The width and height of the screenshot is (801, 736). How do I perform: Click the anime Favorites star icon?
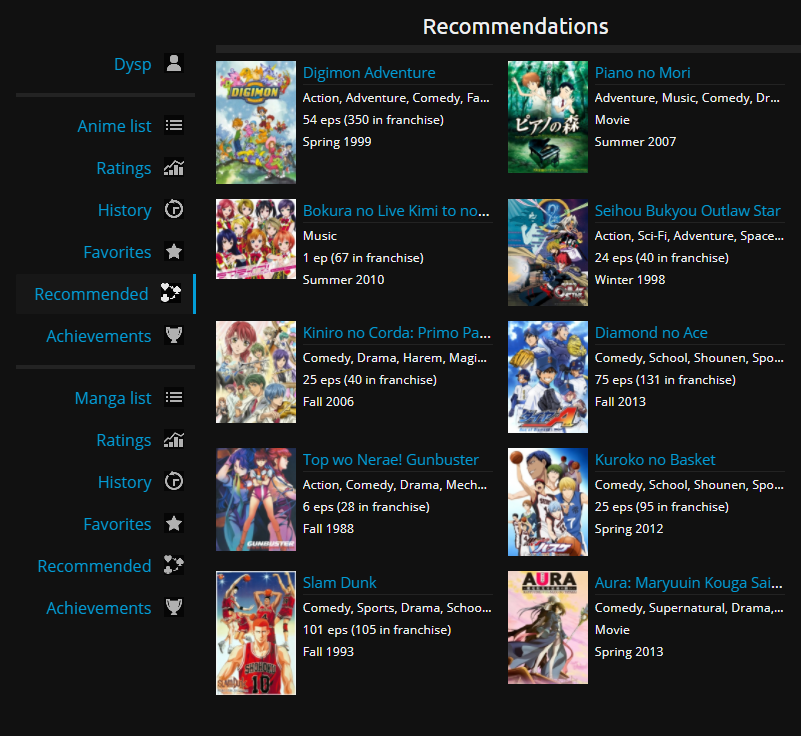click(174, 251)
